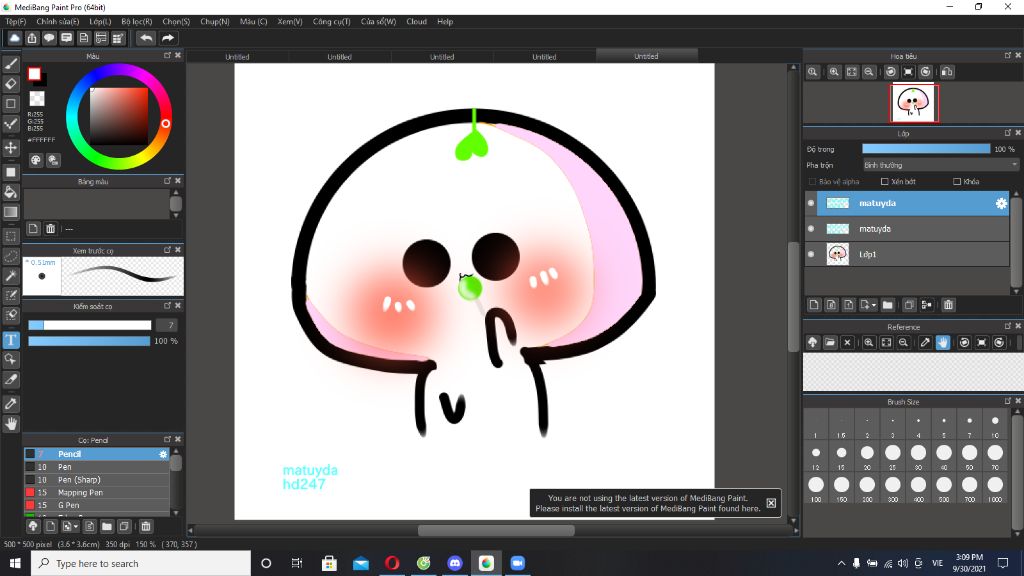This screenshot has height=576, width=1024.
Task: Choose the Hand pan tool in left toolbar
Action: [11, 424]
